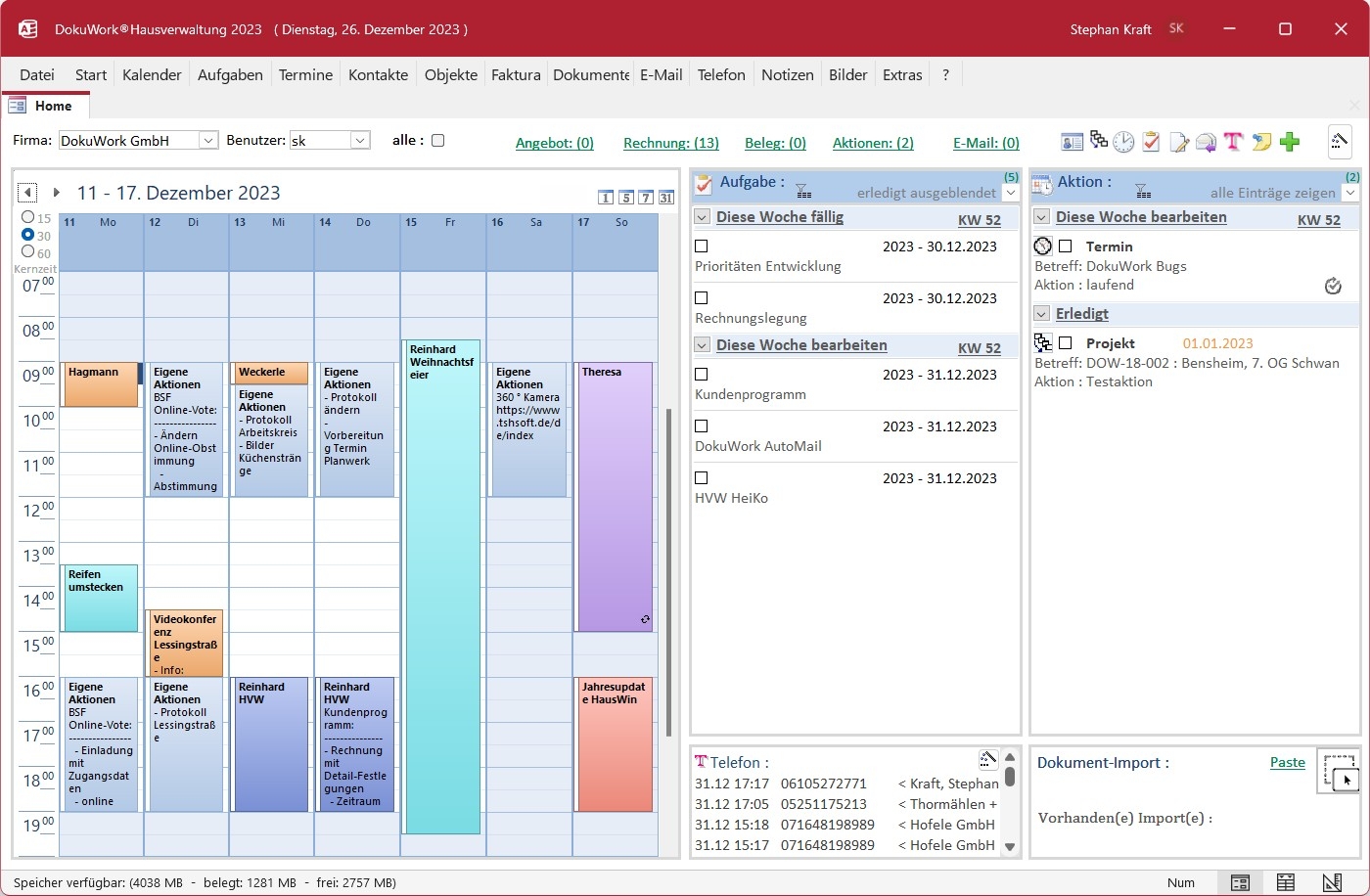Check the Prioritäten Entwicklung task checkbox

pos(701,246)
